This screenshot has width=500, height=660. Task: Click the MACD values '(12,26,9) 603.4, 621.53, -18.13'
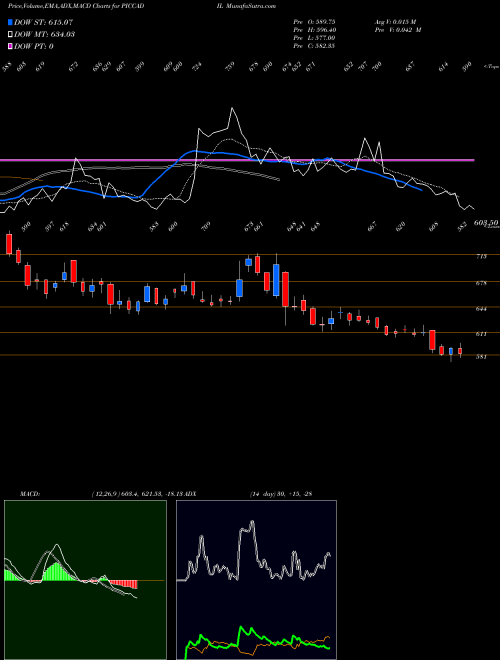pyautogui.click(x=137, y=494)
